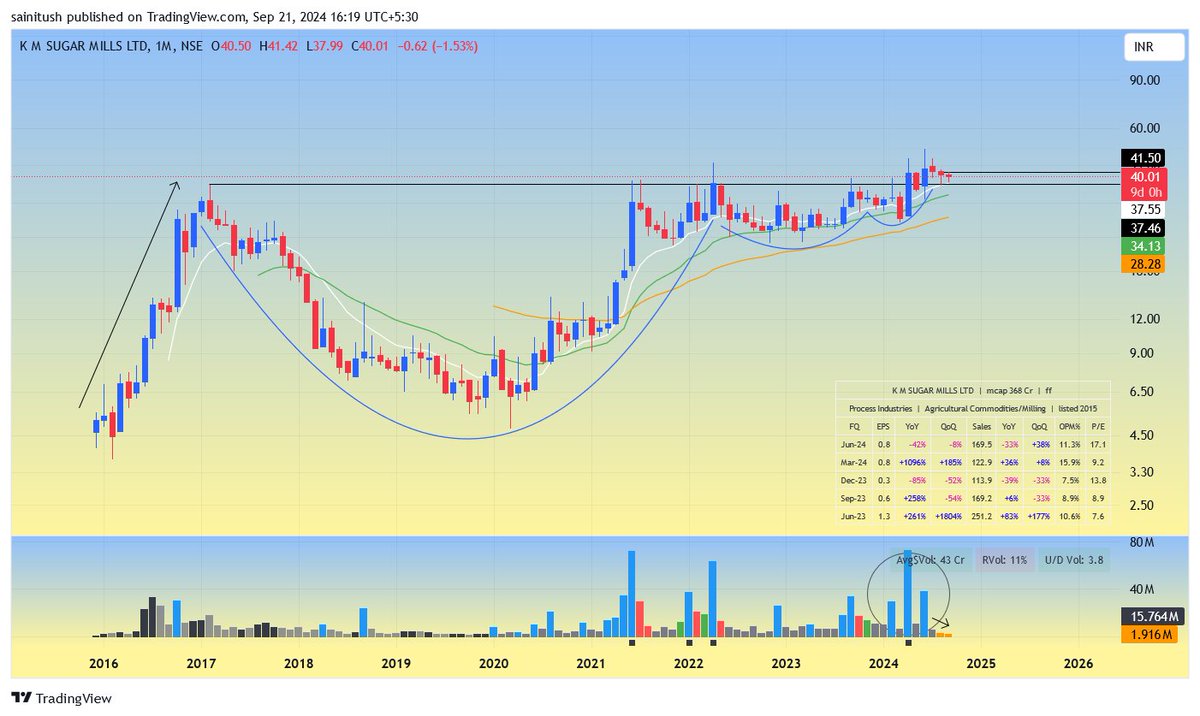Click the 2023 time axis label

pos(786,663)
